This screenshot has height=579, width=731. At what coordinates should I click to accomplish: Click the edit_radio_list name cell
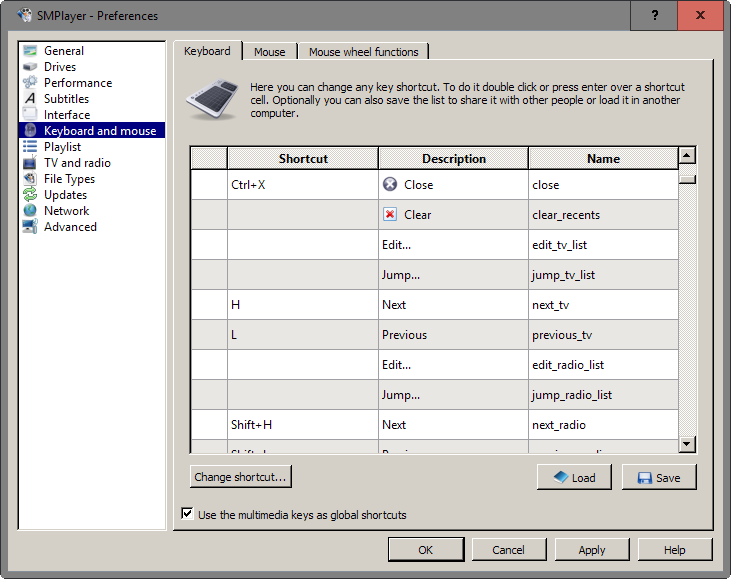point(603,365)
